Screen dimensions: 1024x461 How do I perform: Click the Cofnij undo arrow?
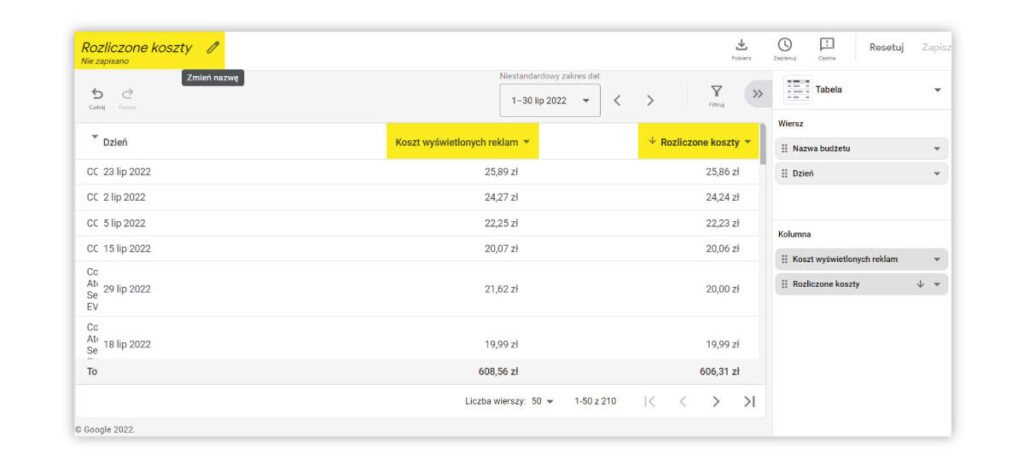click(97, 94)
